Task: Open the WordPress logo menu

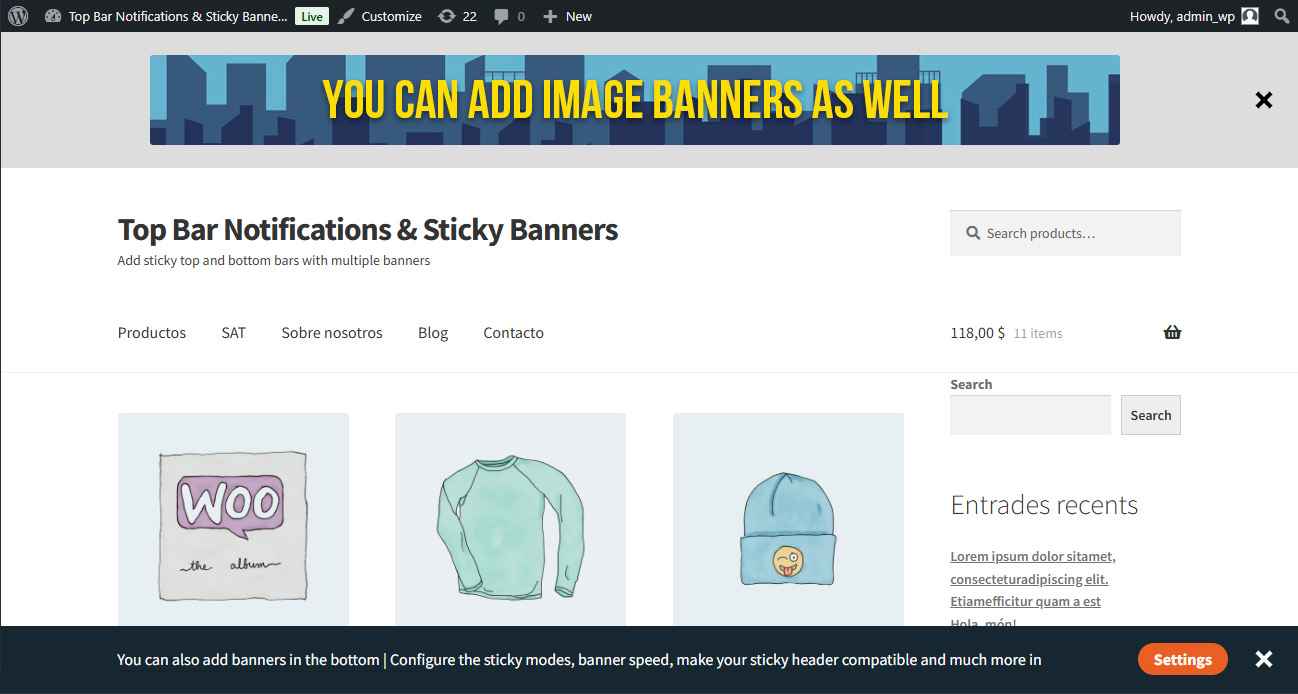Action: tap(18, 16)
